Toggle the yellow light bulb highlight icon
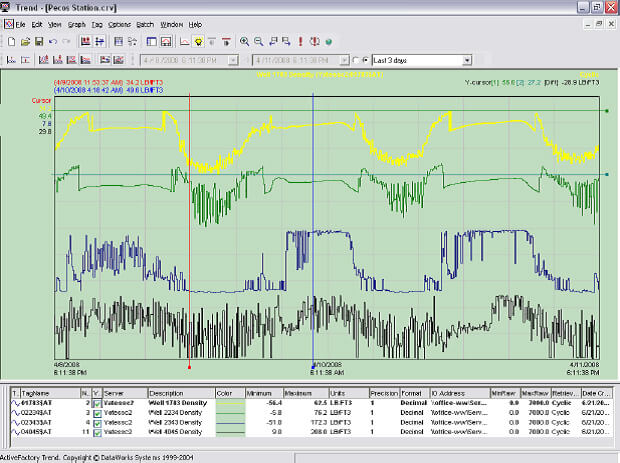 (x=198, y=42)
